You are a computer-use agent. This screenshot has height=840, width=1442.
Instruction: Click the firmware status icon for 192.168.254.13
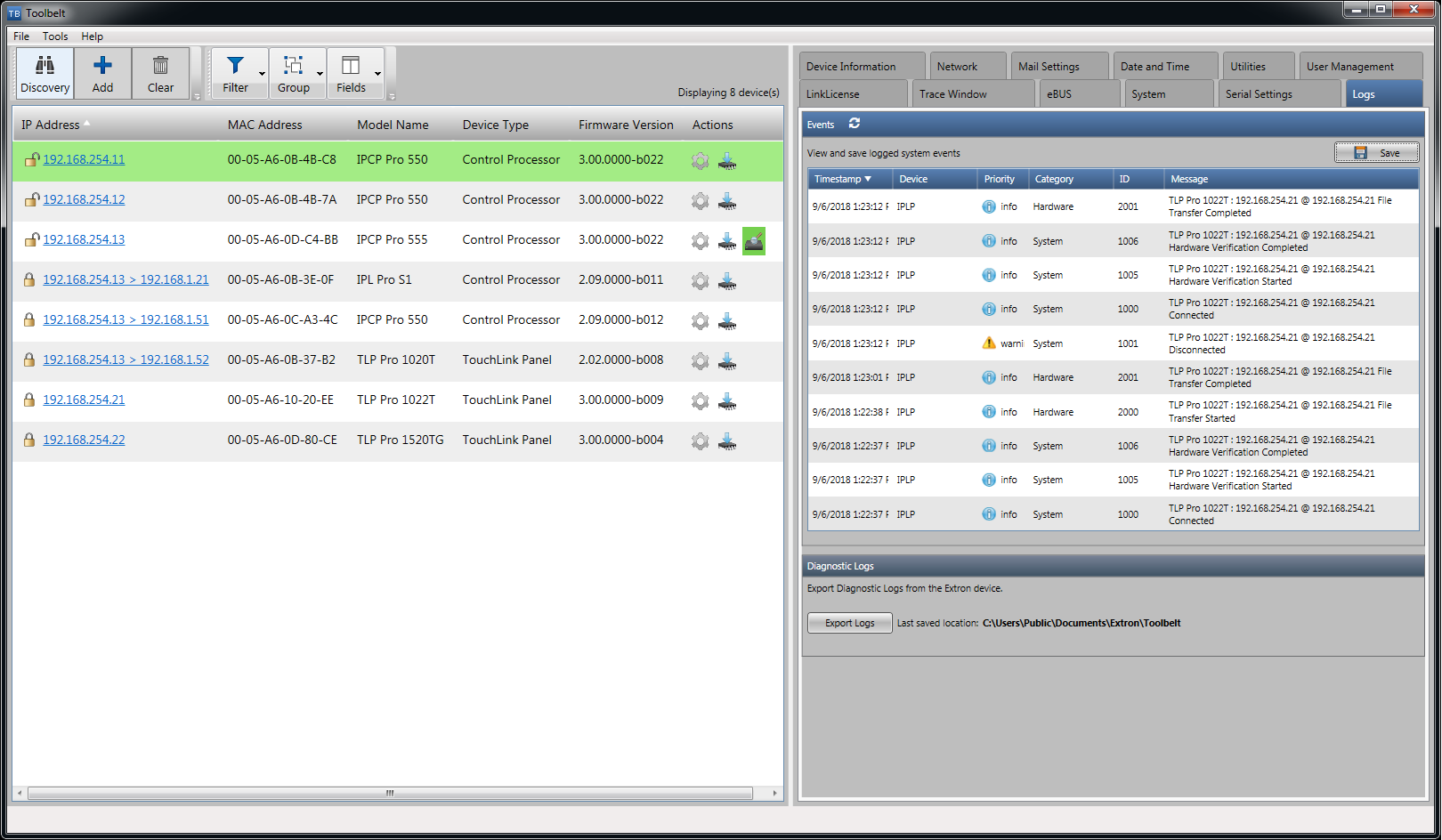(x=754, y=240)
